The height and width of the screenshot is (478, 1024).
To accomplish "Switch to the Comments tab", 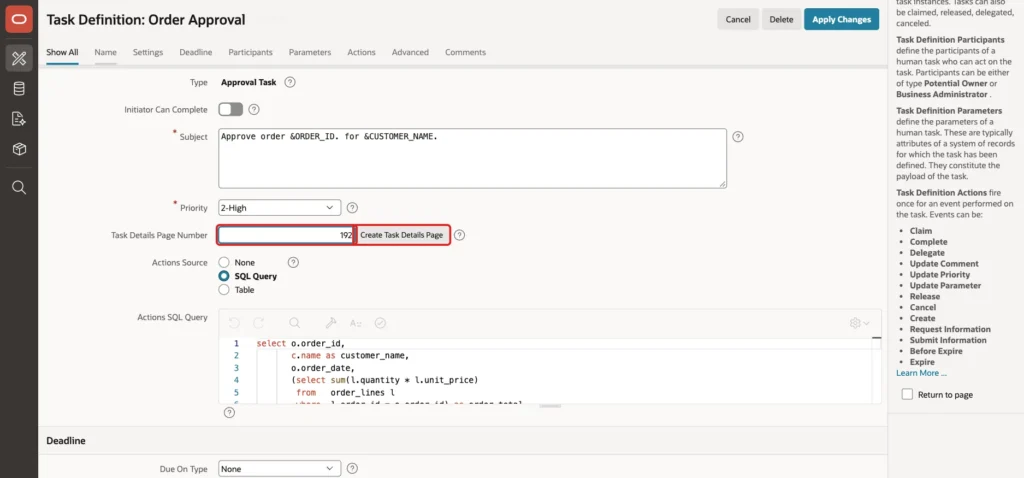I will [x=466, y=52].
